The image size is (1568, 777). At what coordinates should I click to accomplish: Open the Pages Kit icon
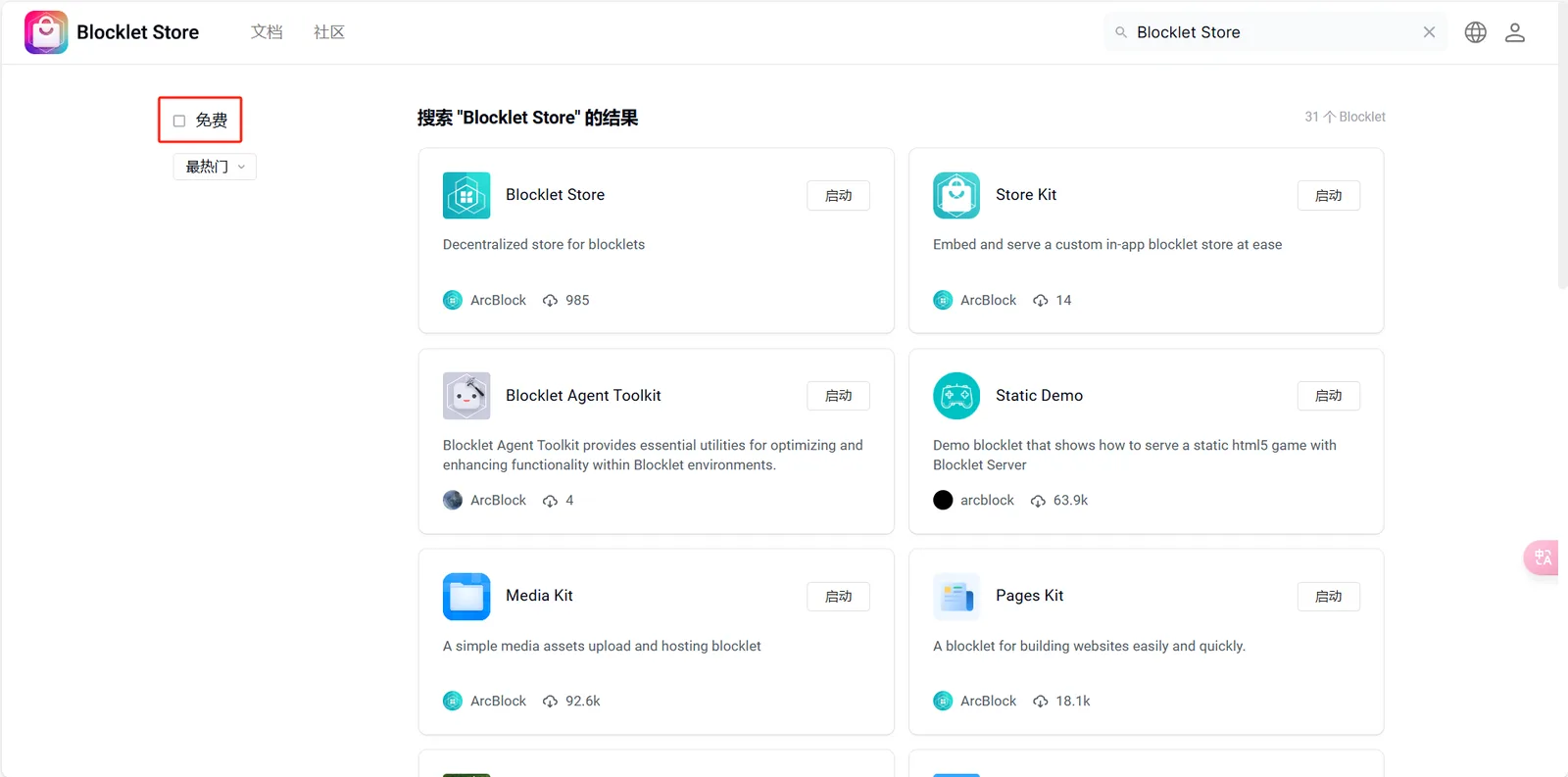point(956,597)
